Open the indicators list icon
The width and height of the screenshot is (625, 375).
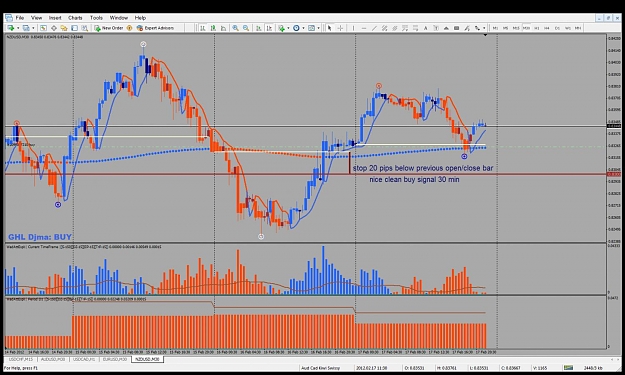(281, 28)
